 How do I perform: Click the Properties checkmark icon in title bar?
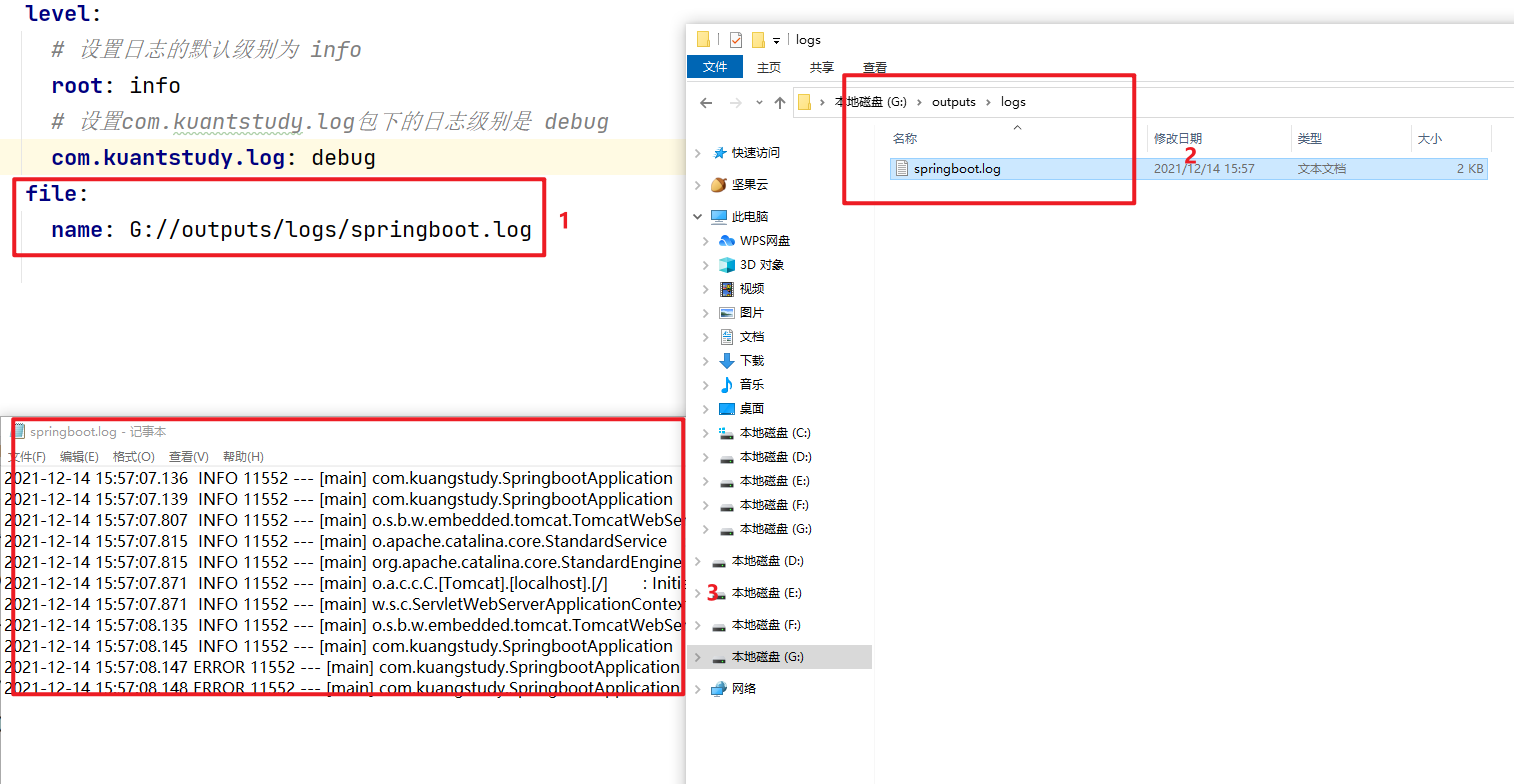tap(735, 40)
